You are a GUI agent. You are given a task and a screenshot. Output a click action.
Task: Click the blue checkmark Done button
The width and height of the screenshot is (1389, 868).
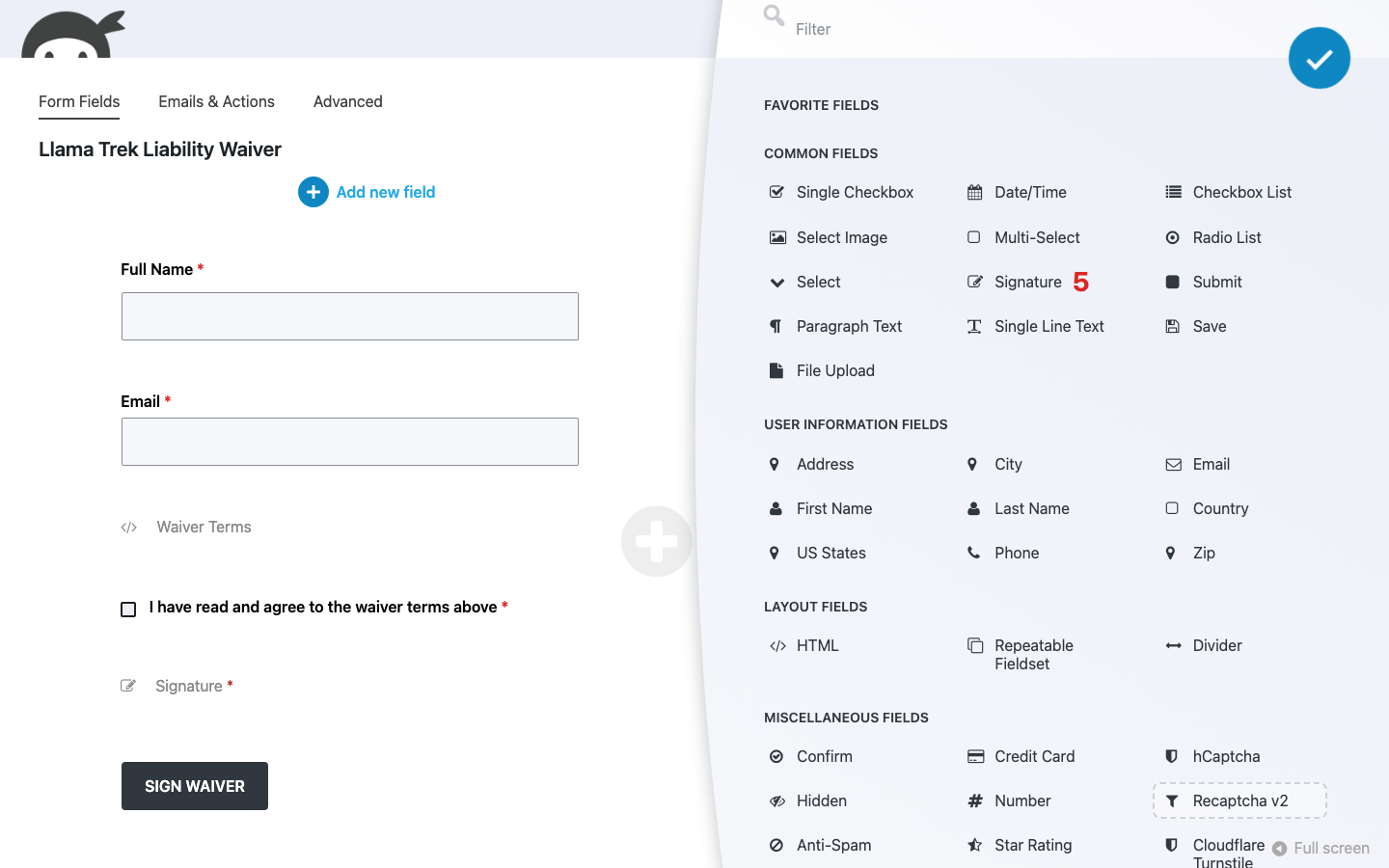click(x=1319, y=58)
